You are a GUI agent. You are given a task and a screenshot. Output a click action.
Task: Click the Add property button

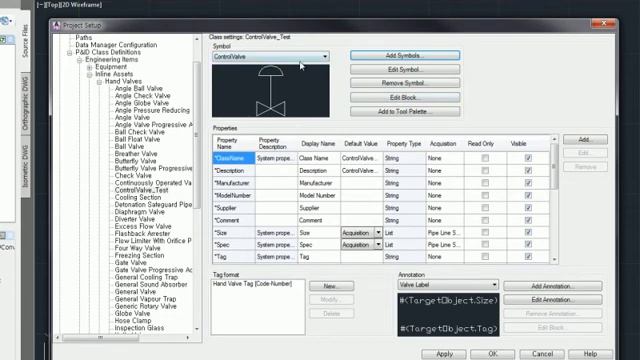585,140
